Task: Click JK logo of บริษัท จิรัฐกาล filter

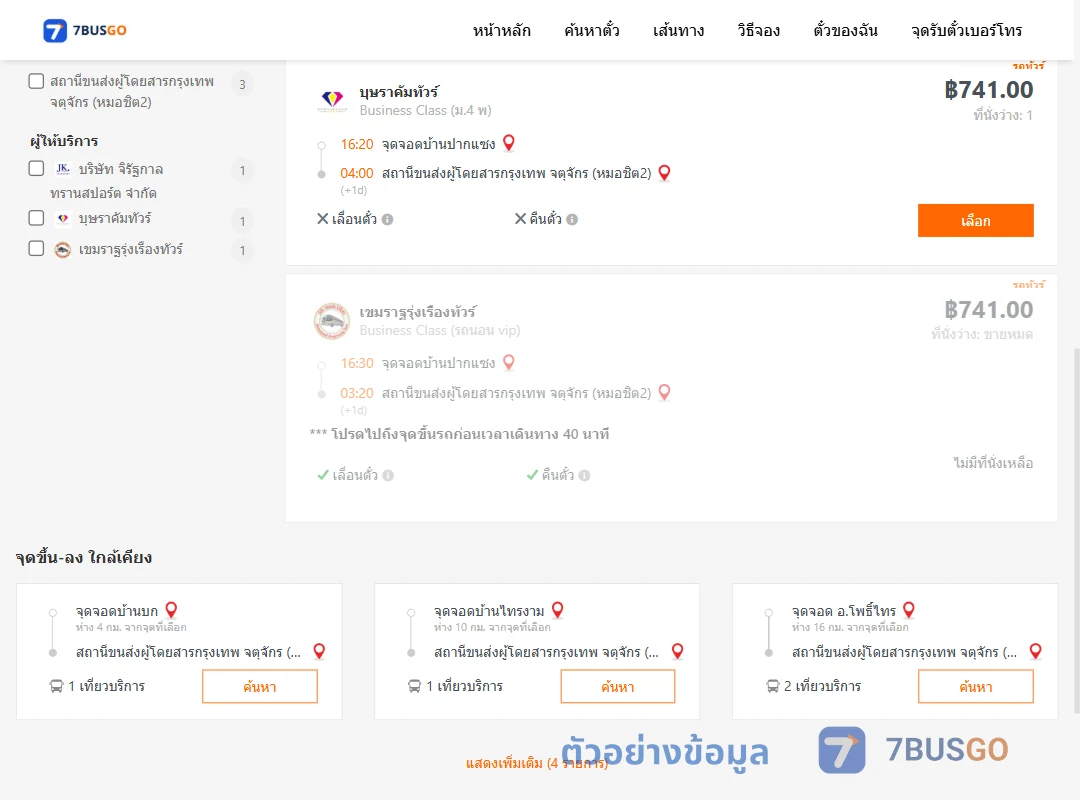Action: (63, 169)
